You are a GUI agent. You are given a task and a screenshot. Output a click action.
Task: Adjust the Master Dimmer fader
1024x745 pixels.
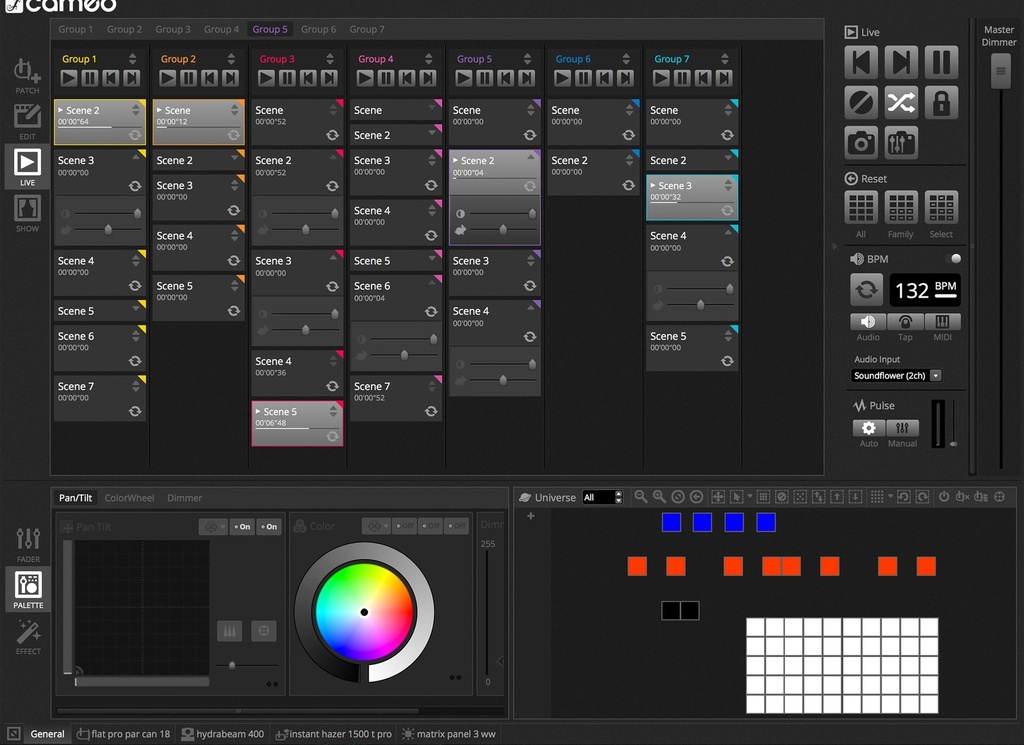point(1000,71)
